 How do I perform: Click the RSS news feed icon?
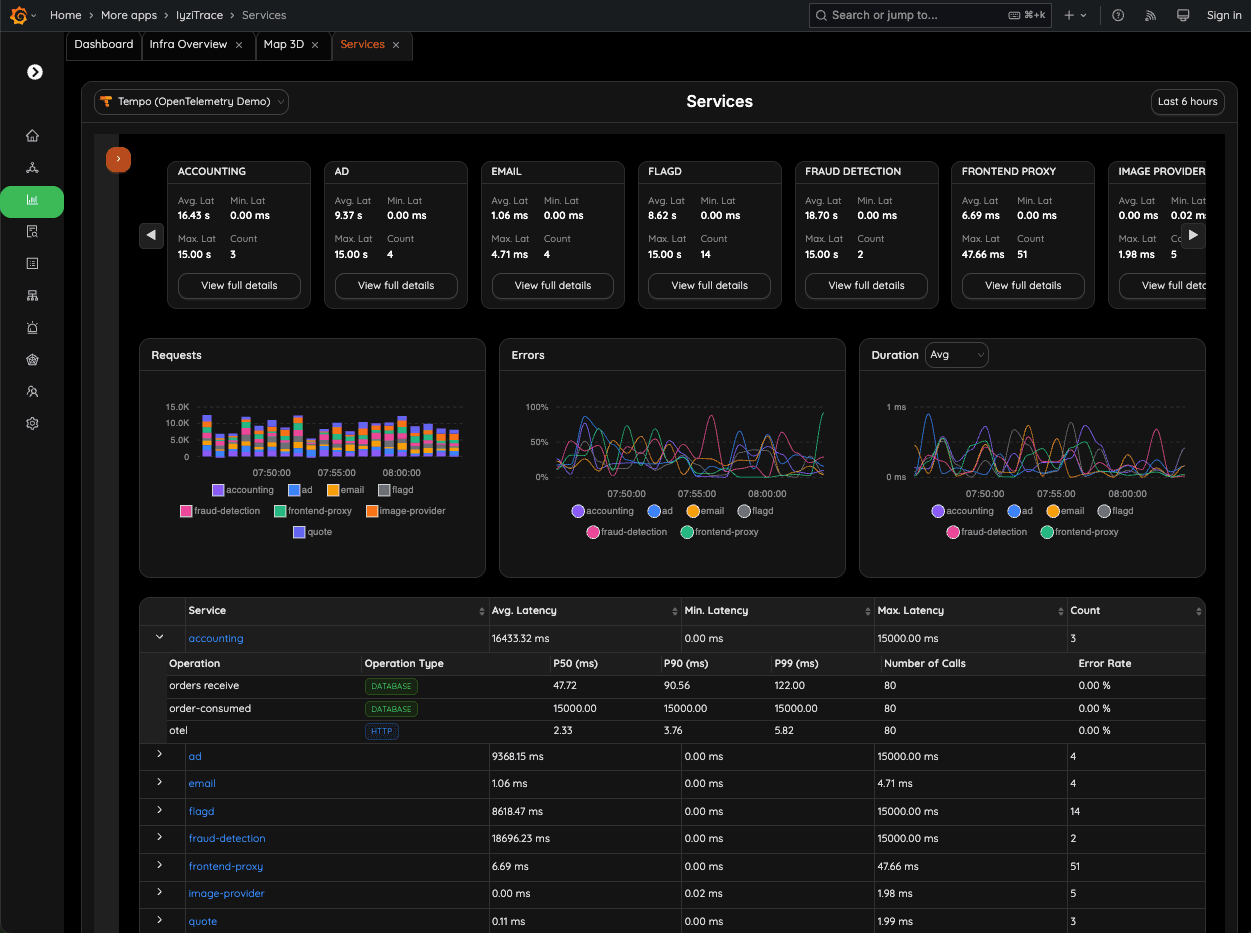1150,15
